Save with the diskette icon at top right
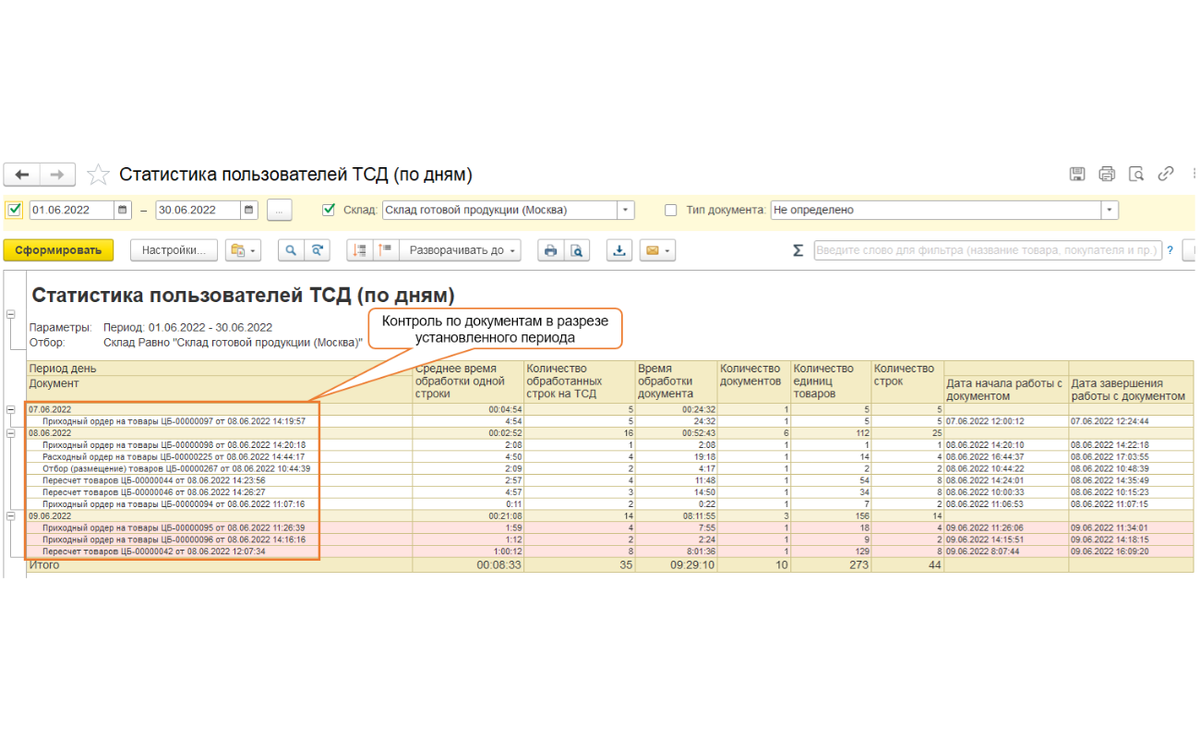 coord(1077,174)
